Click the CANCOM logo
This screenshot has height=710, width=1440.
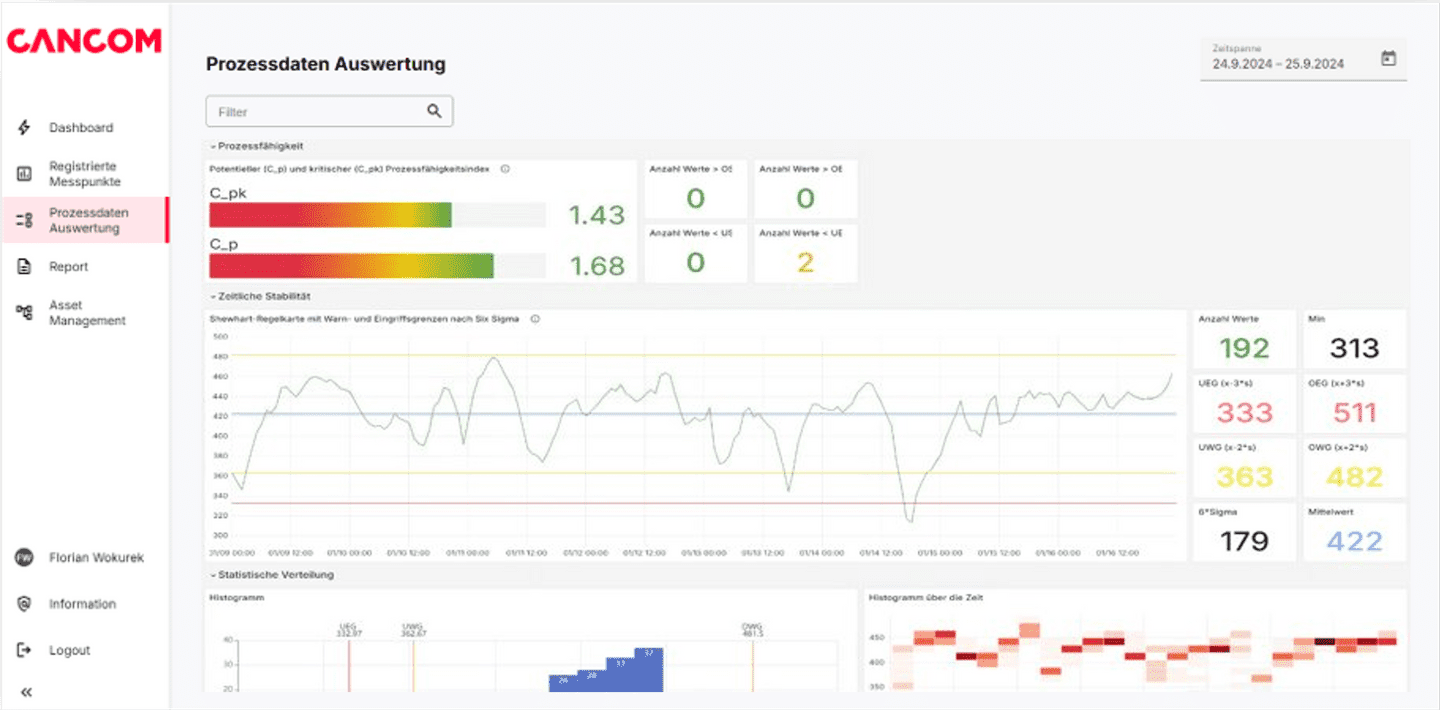(x=84, y=41)
